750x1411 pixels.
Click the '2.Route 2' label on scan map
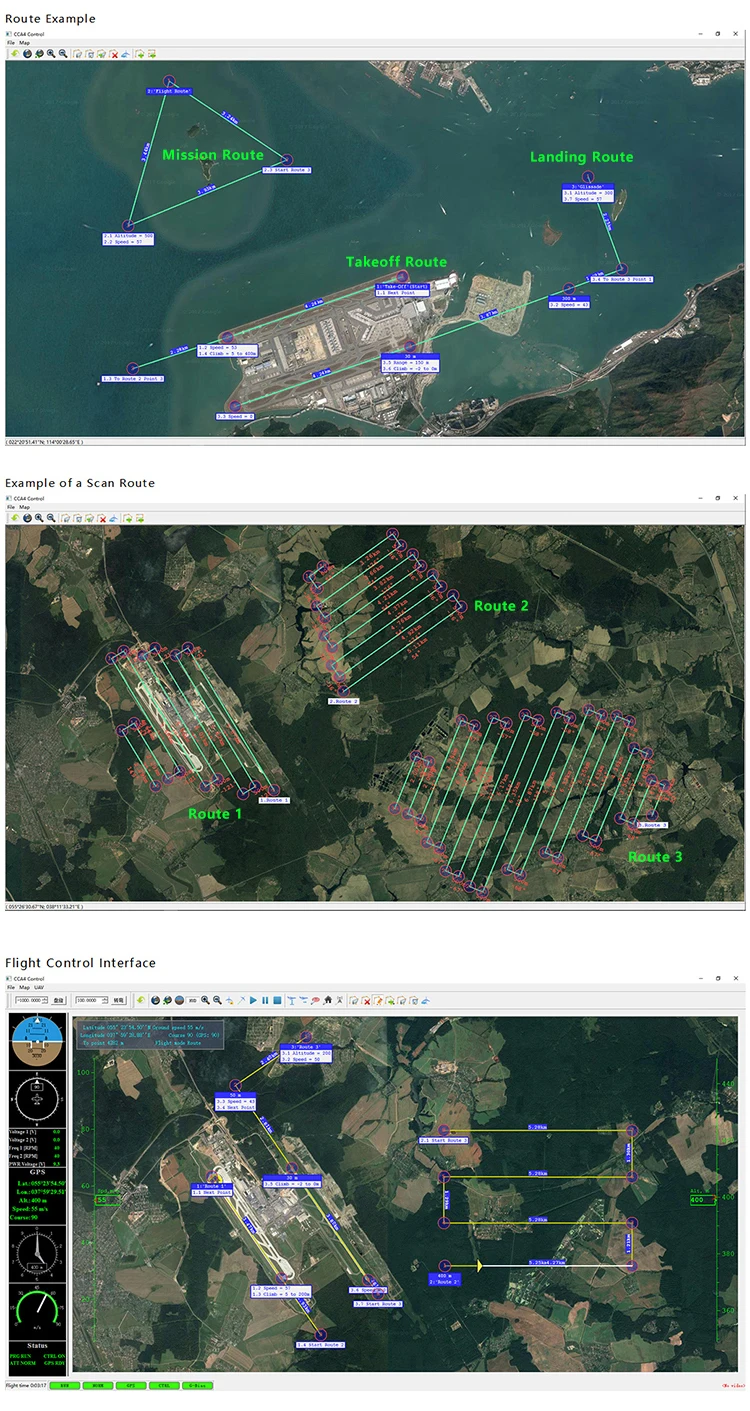pos(343,701)
